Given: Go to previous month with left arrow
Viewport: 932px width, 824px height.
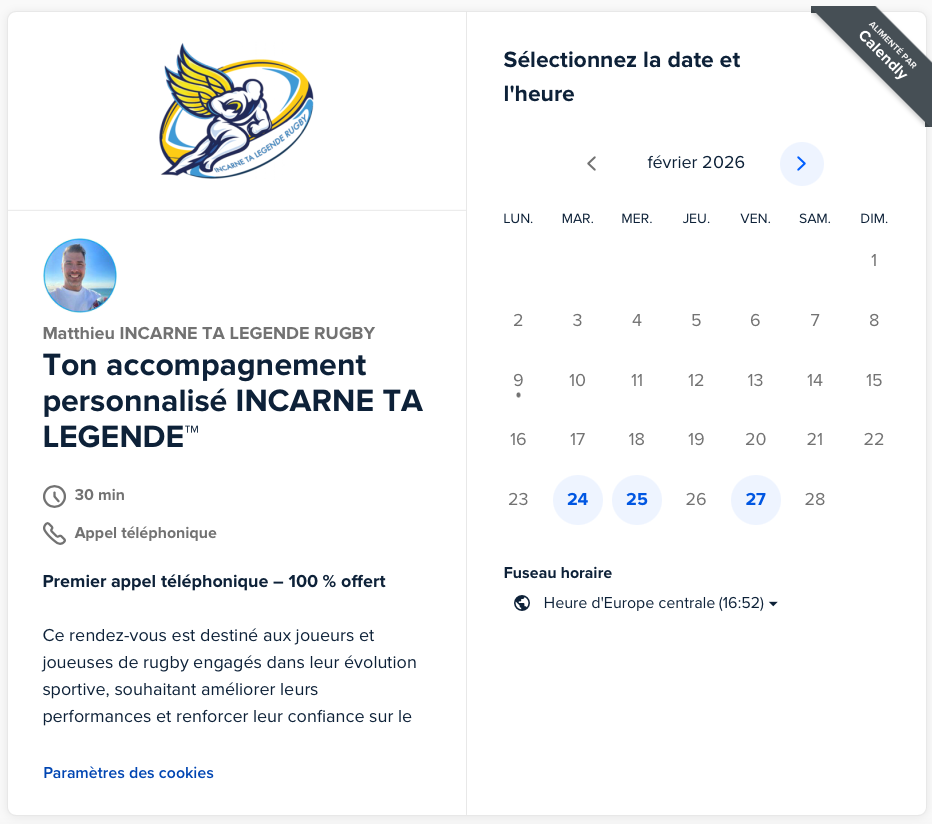Looking at the screenshot, I should tap(591, 164).
